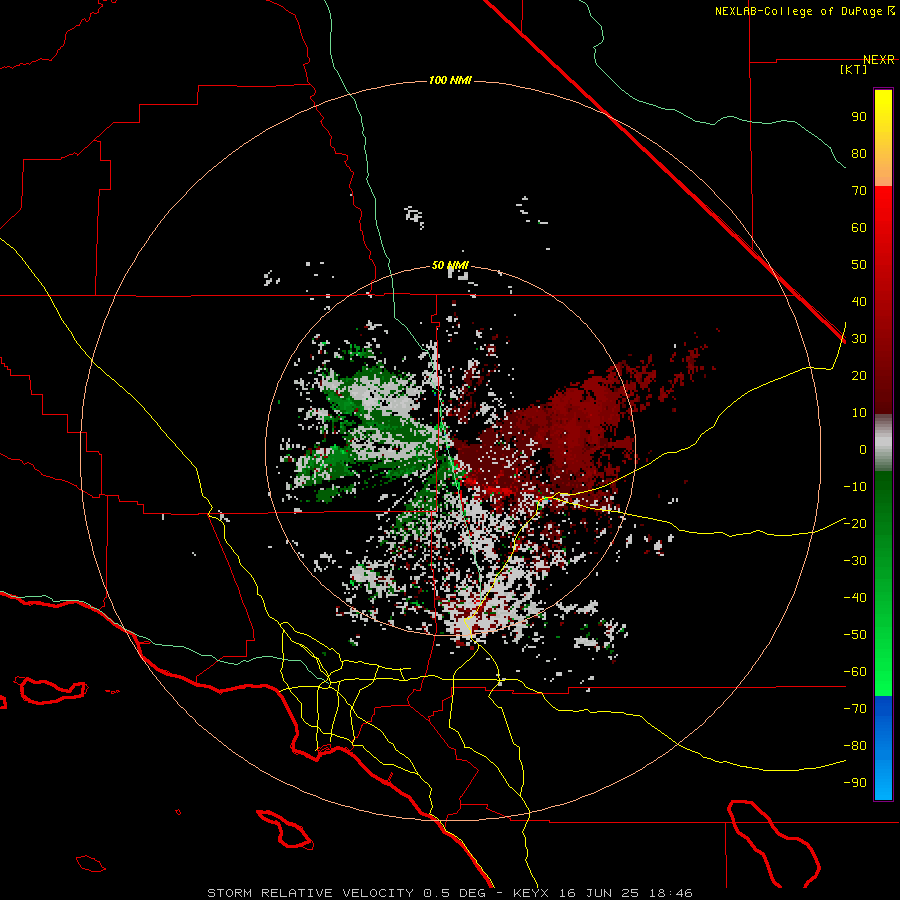Click the 18:46 timestamp text
The height and width of the screenshot is (900, 900).
point(671,893)
